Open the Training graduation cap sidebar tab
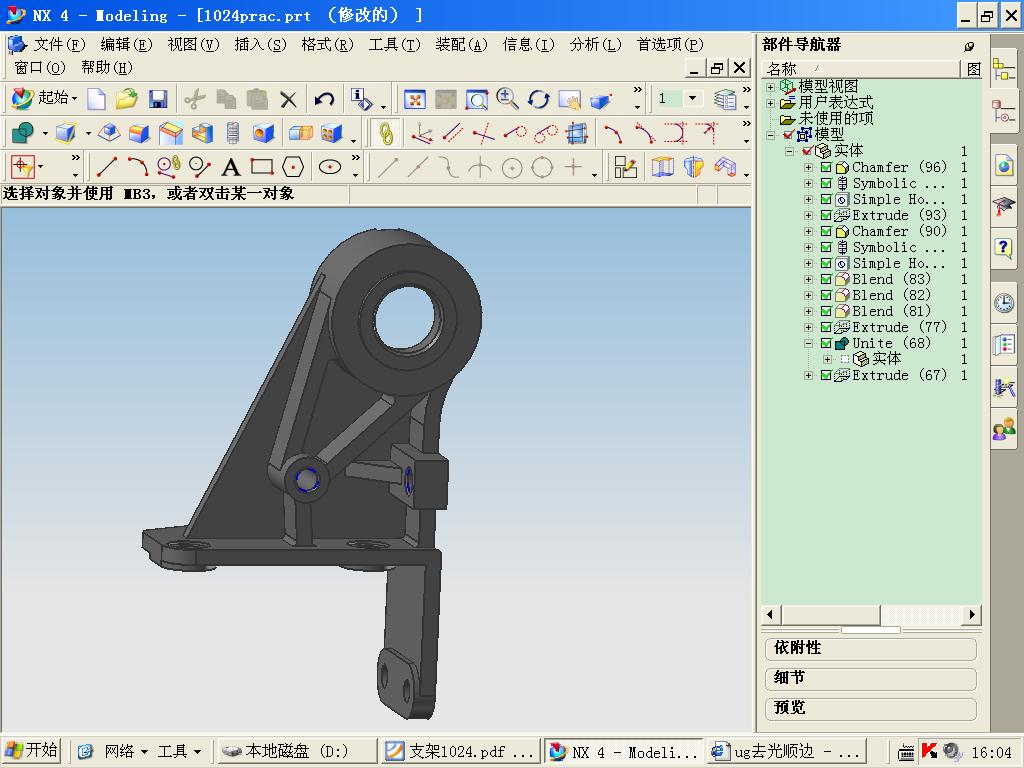The image size is (1024, 768). pyautogui.click(x=1004, y=206)
